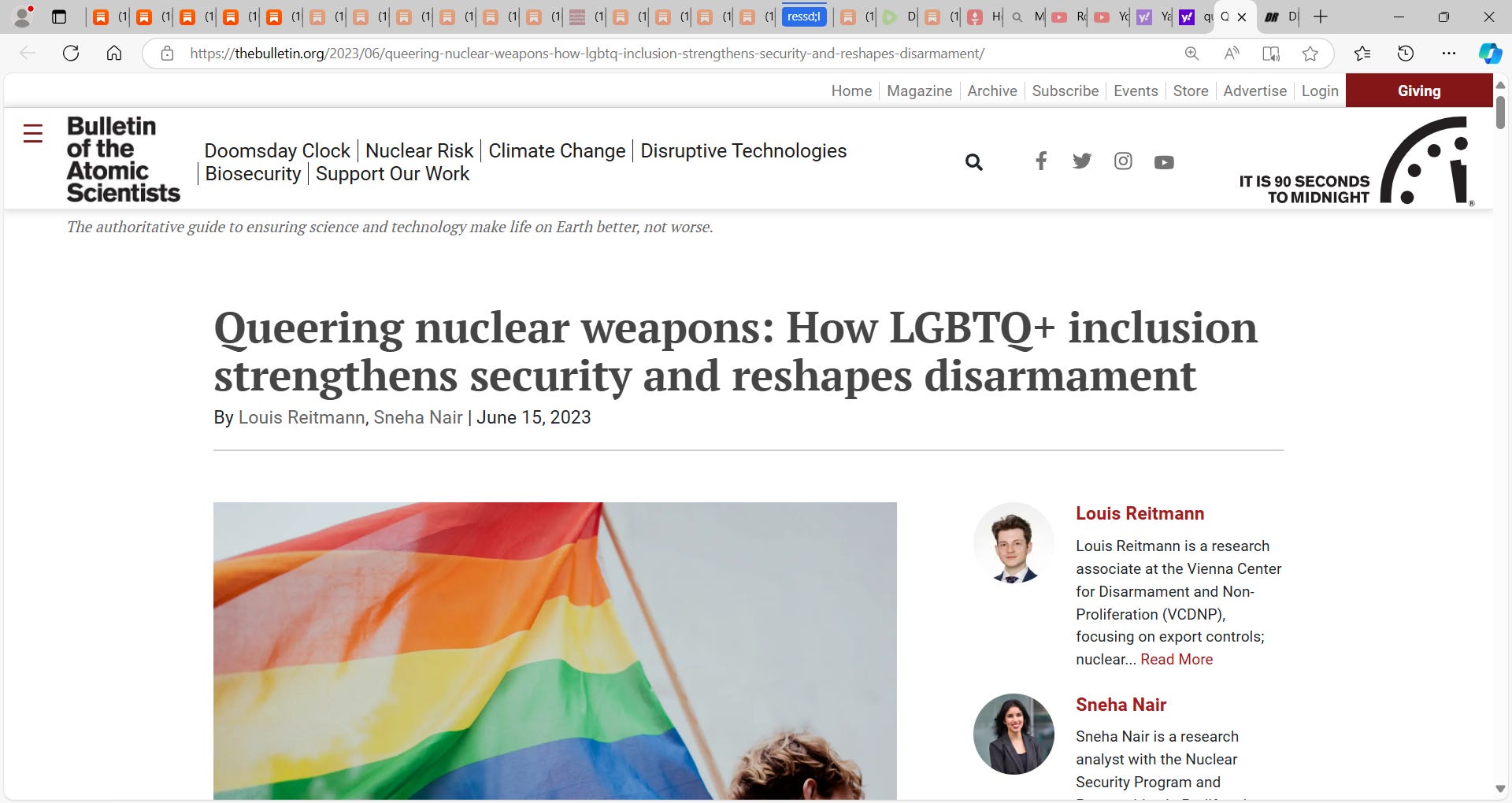
Task: Open the Advertise link
Action: coord(1254,91)
